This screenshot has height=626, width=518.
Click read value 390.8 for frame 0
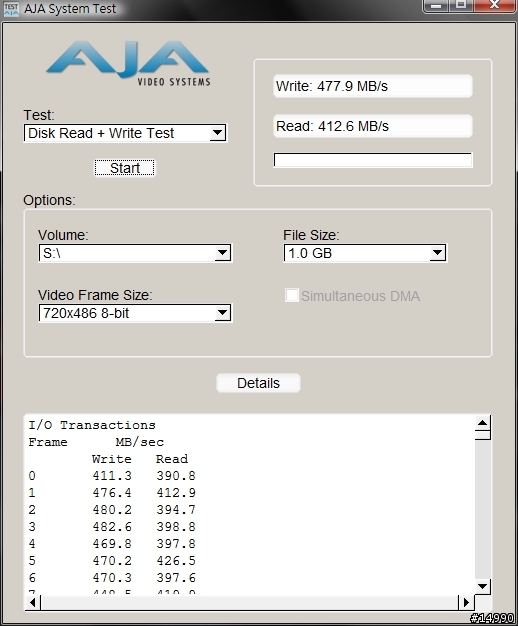point(176,476)
